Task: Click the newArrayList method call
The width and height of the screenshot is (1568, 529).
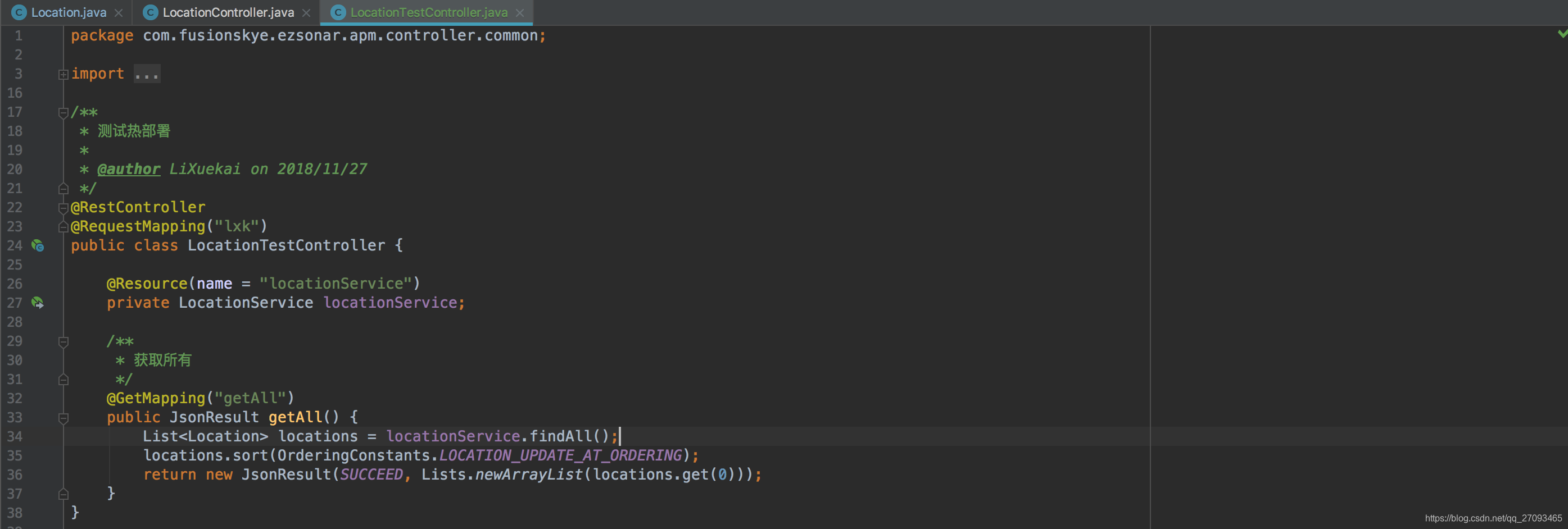Action: 529,475
